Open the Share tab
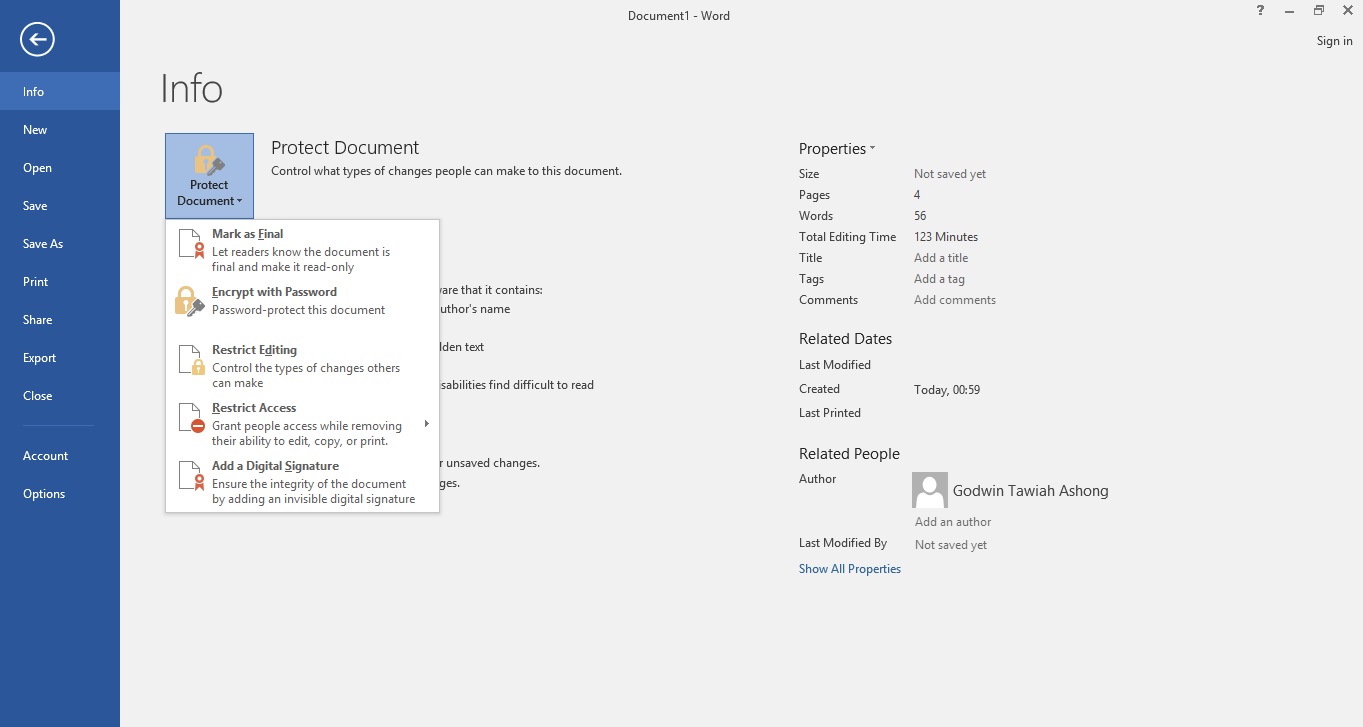Viewport: 1363px width, 727px height. tap(60, 319)
